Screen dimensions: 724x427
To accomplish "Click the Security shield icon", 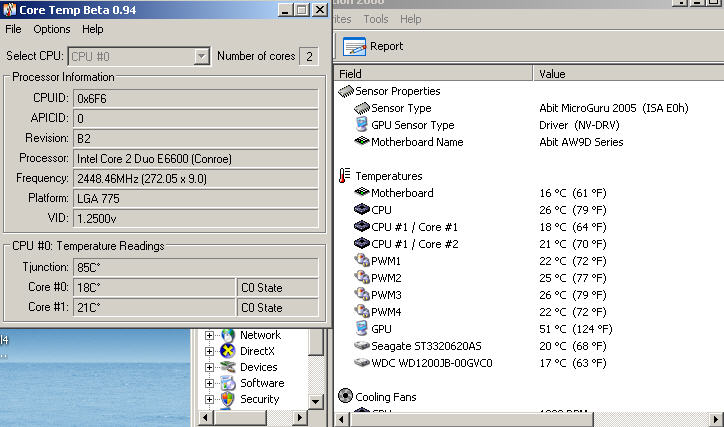I will [x=228, y=399].
